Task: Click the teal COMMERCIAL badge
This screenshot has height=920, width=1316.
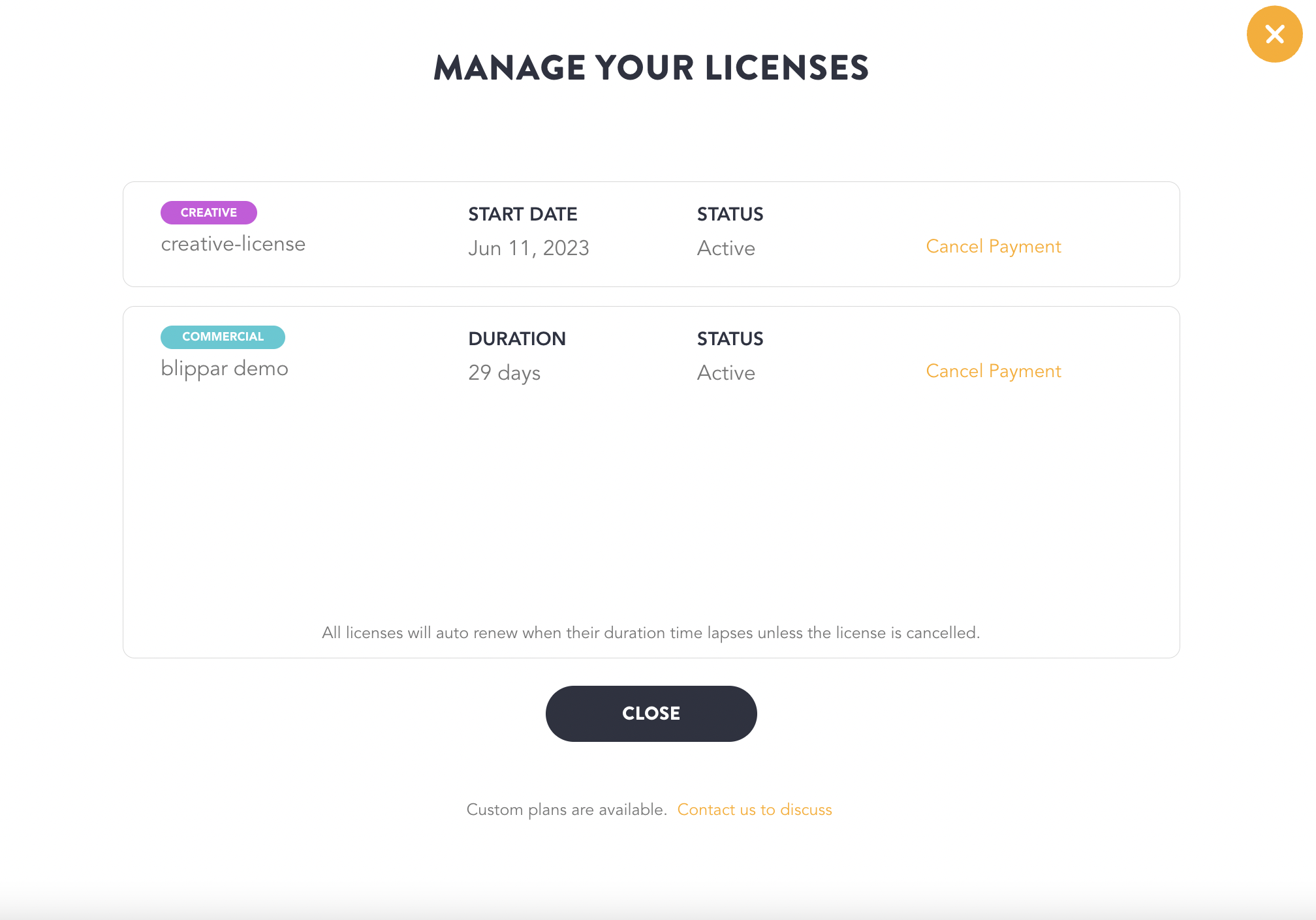Action: point(223,337)
